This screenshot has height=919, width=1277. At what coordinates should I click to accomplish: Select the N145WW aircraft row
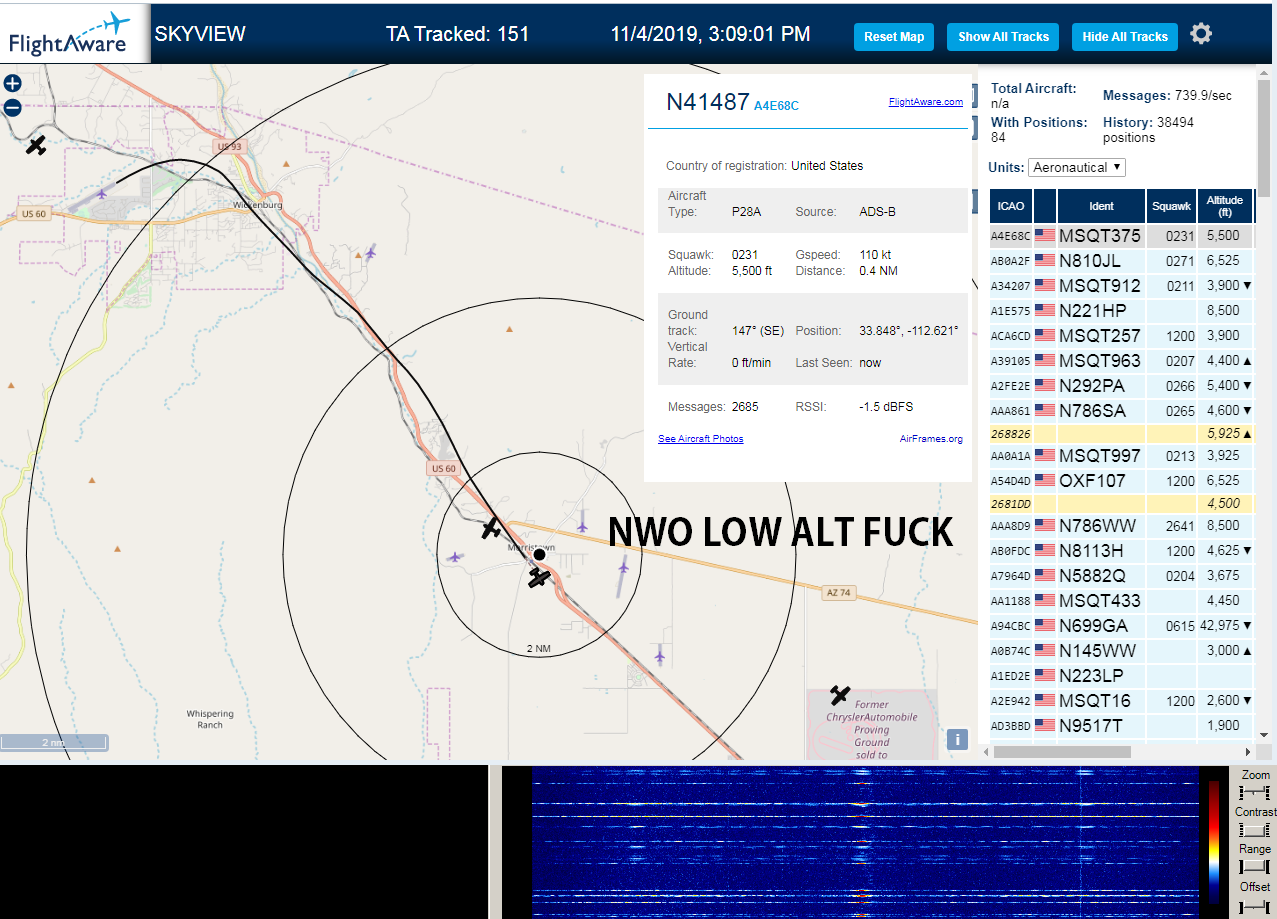[1121, 650]
